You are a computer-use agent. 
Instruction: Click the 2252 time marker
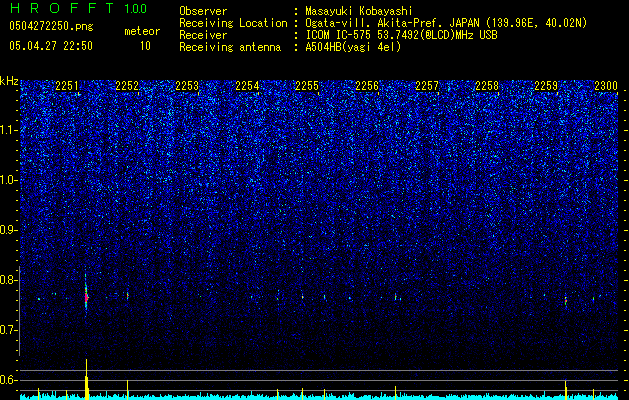[x=127, y=86]
